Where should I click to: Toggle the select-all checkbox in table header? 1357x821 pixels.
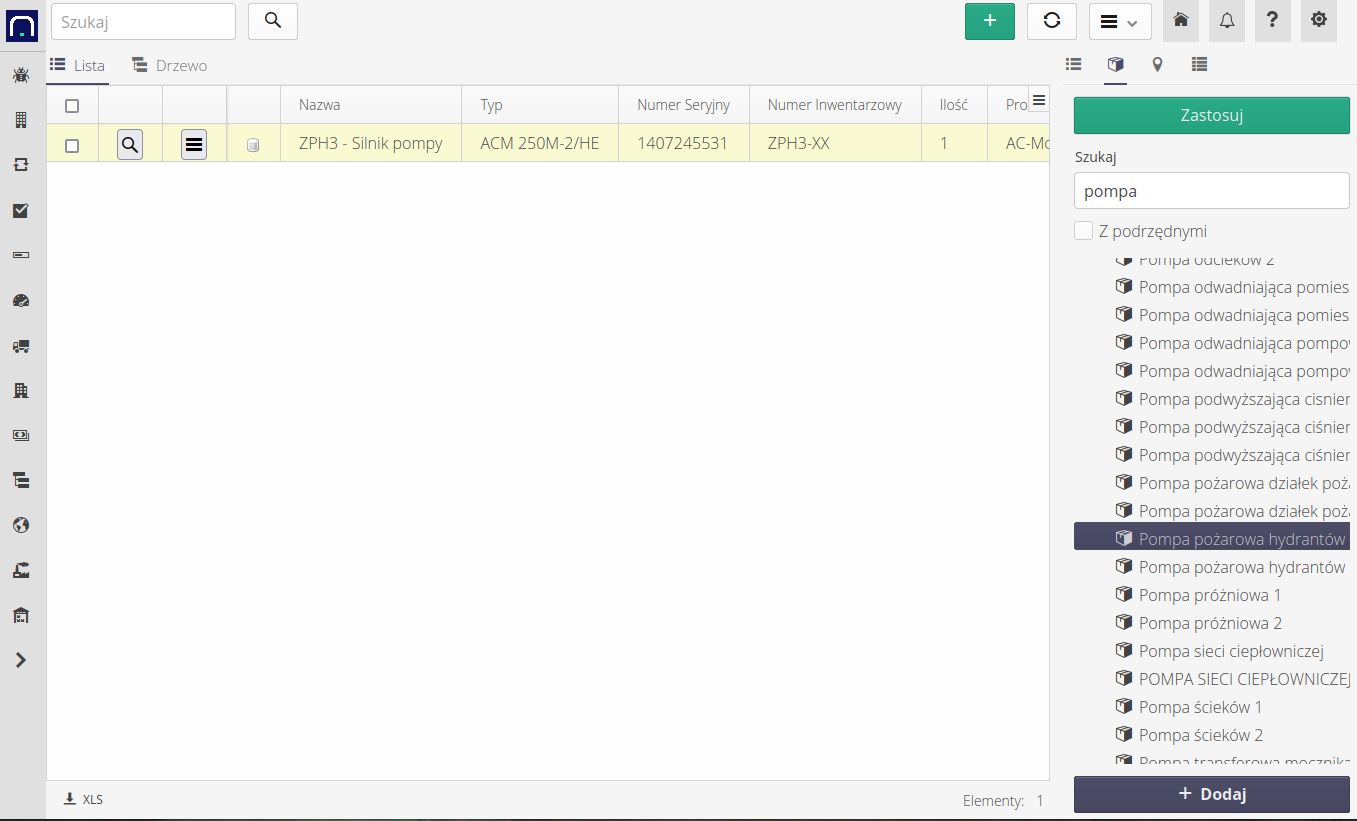(x=72, y=106)
